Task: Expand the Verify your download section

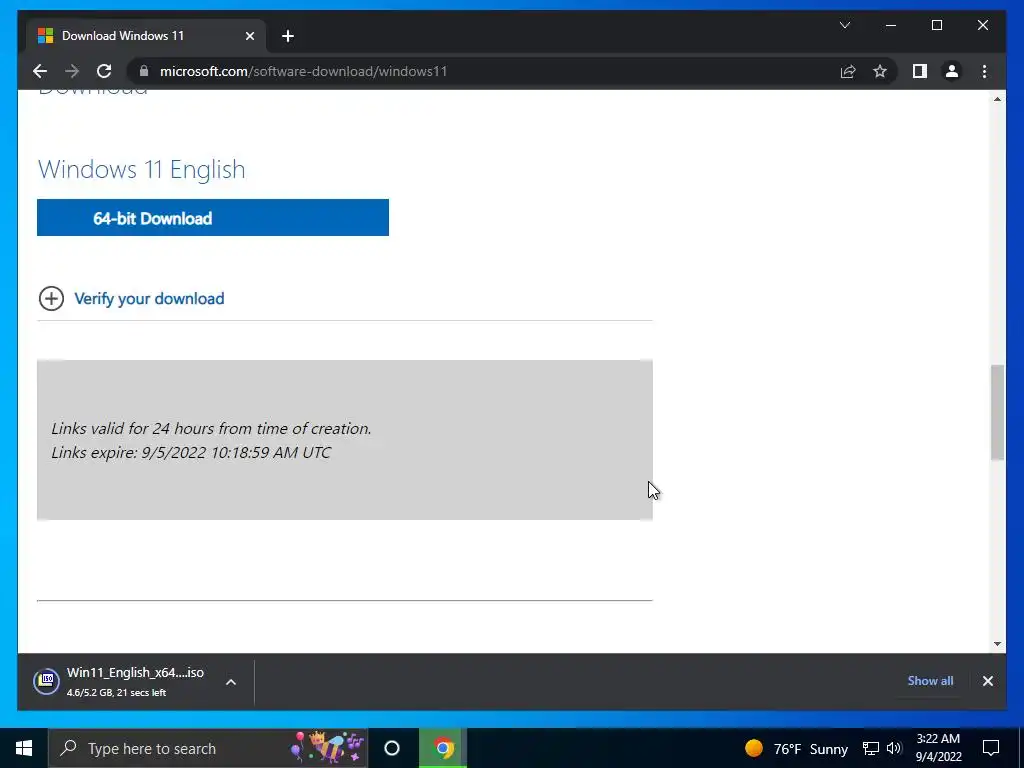Action: tap(51, 298)
